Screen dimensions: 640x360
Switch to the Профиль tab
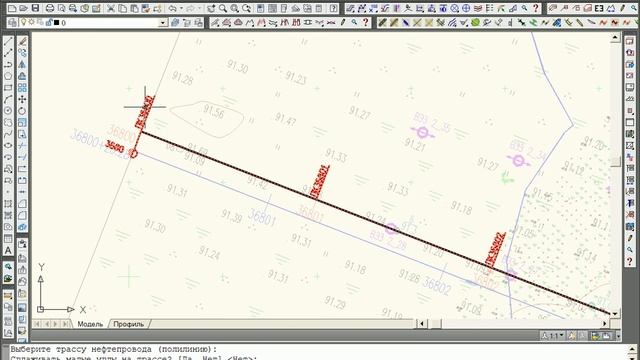[x=129, y=324]
